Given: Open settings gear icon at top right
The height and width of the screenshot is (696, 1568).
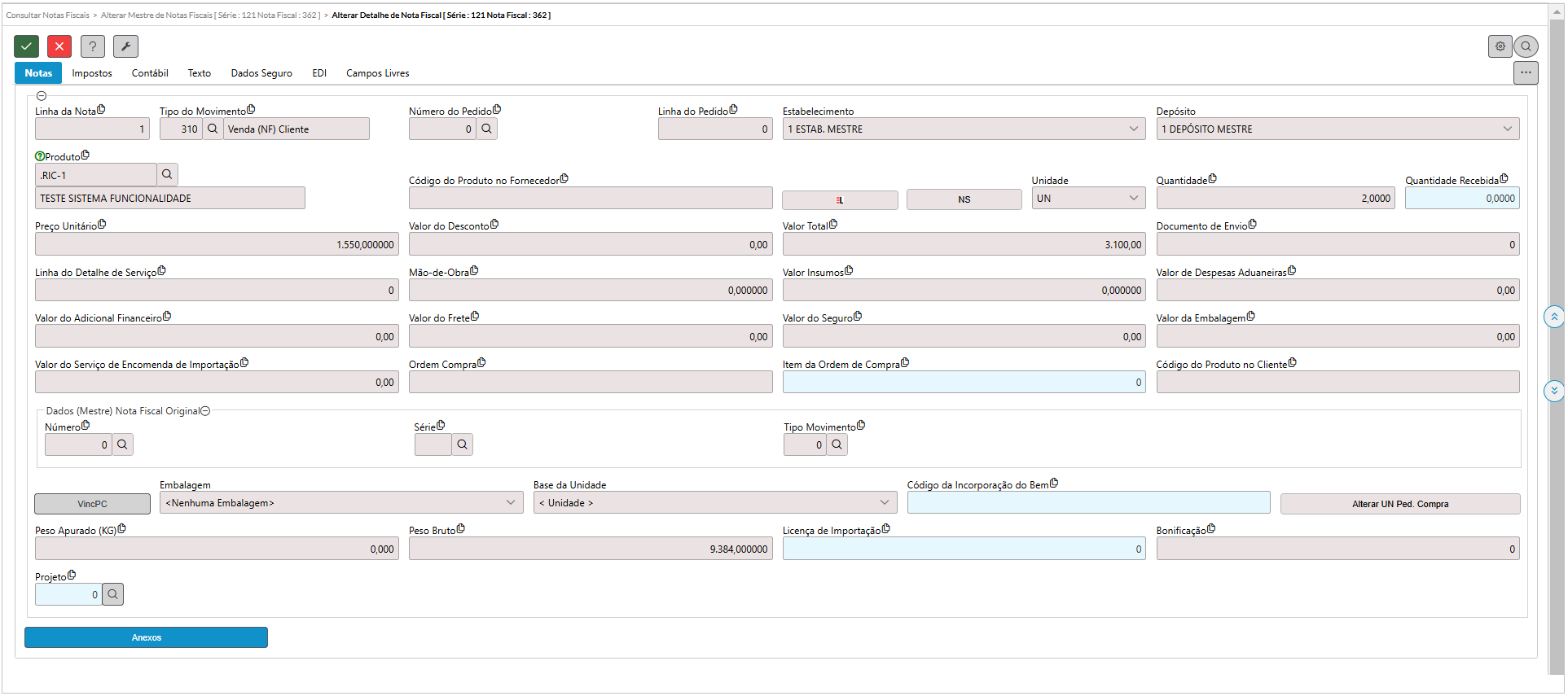Looking at the screenshot, I should 1500,46.
